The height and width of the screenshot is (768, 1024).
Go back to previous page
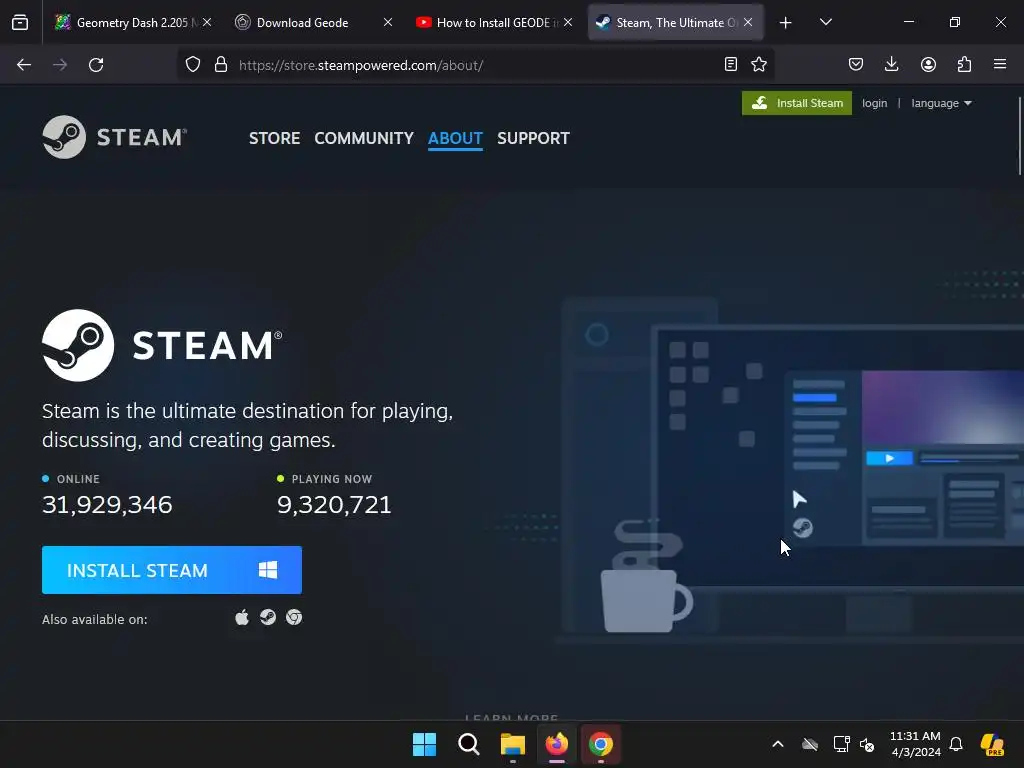click(24, 65)
